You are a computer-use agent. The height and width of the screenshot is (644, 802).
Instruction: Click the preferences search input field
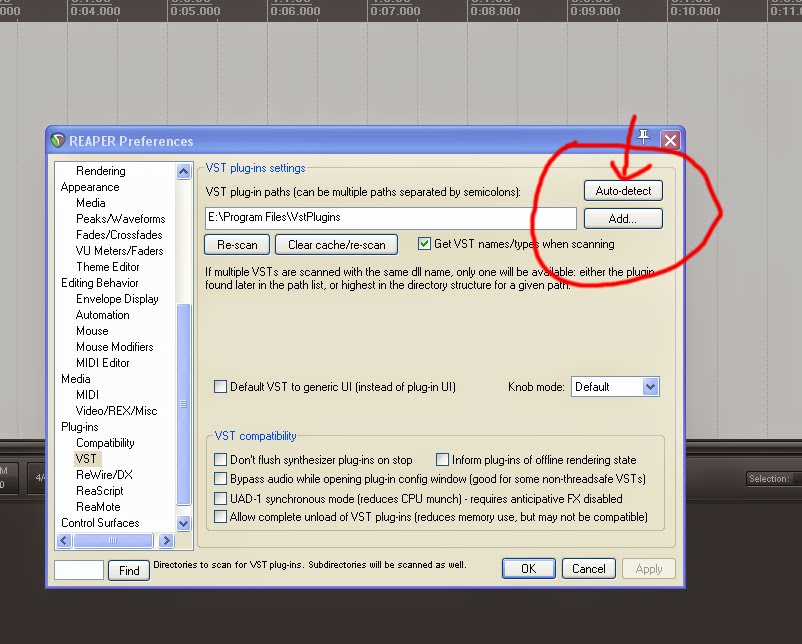coord(79,570)
